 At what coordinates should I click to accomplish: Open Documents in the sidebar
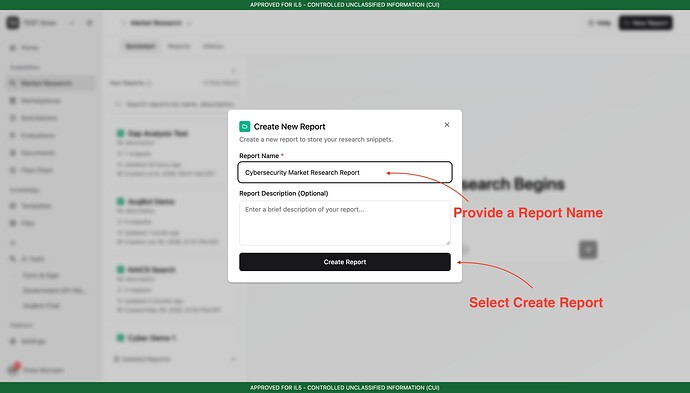coord(33,153)
